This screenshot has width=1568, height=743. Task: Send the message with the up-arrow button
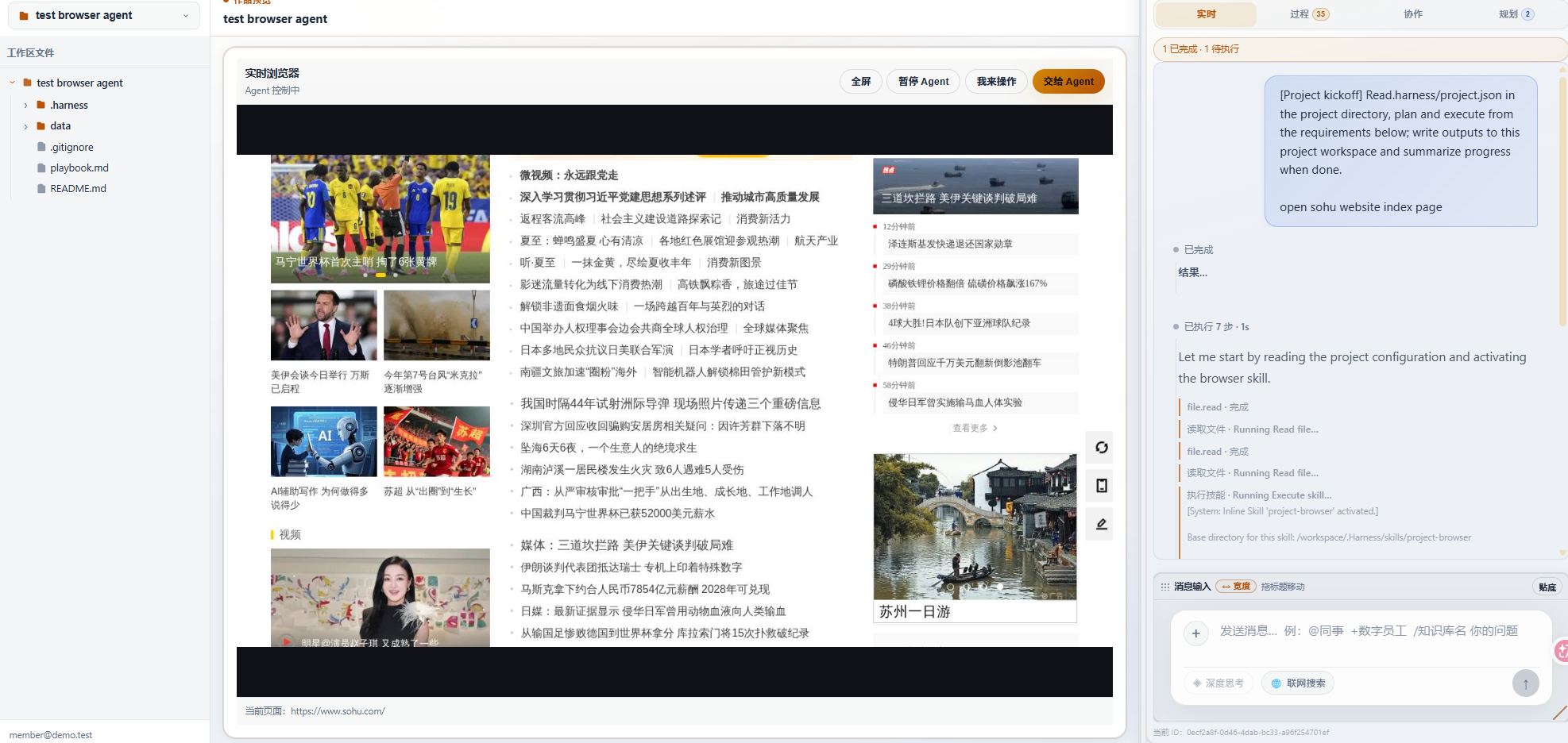point(1525,683)
